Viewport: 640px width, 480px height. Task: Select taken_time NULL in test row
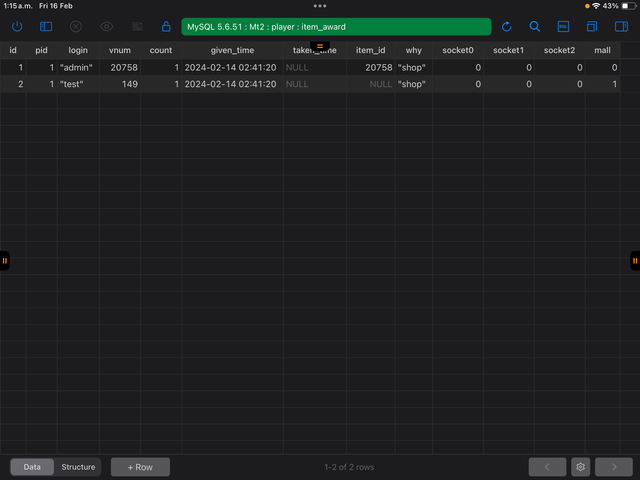tap(315, 84)
